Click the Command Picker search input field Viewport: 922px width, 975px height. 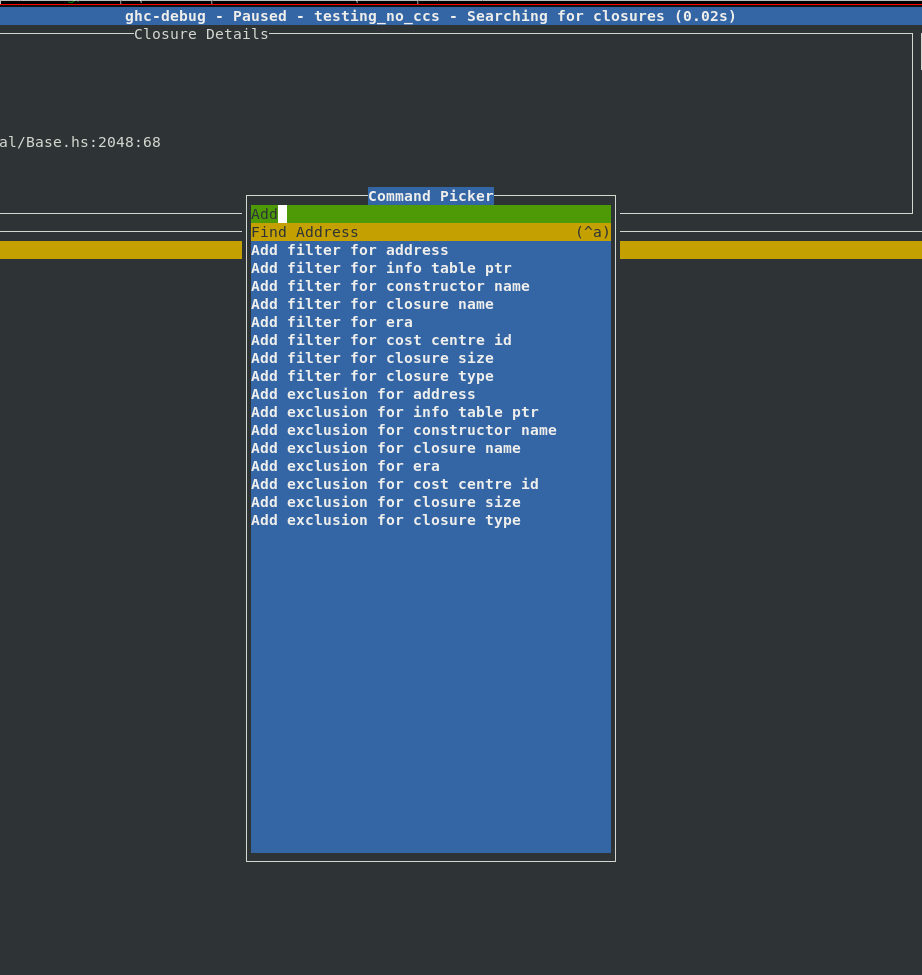tap(430, 214)
